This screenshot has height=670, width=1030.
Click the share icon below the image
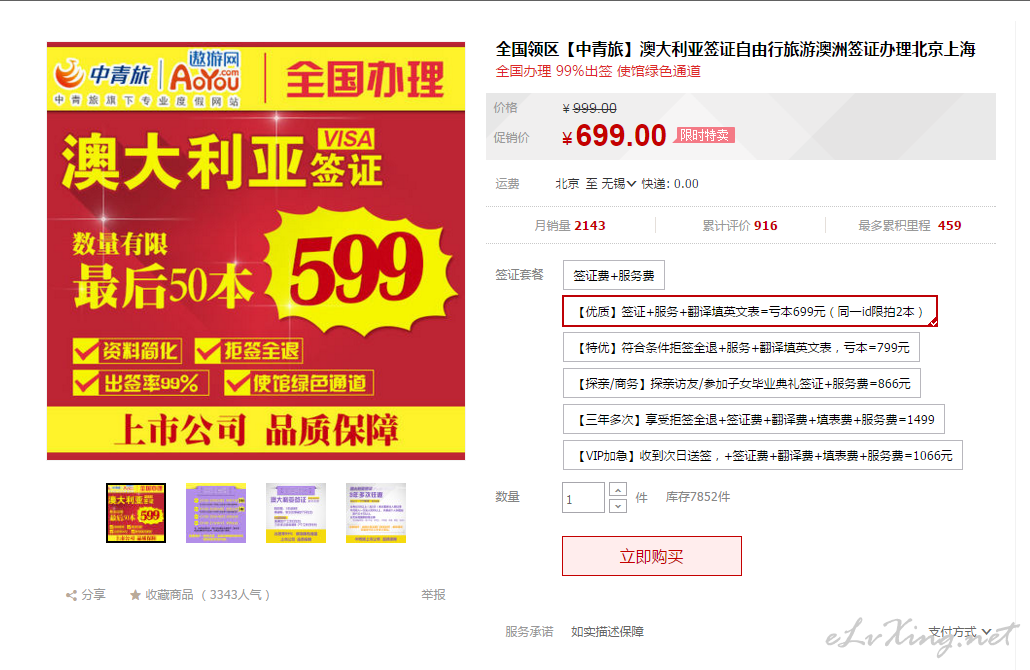[71, 595]
